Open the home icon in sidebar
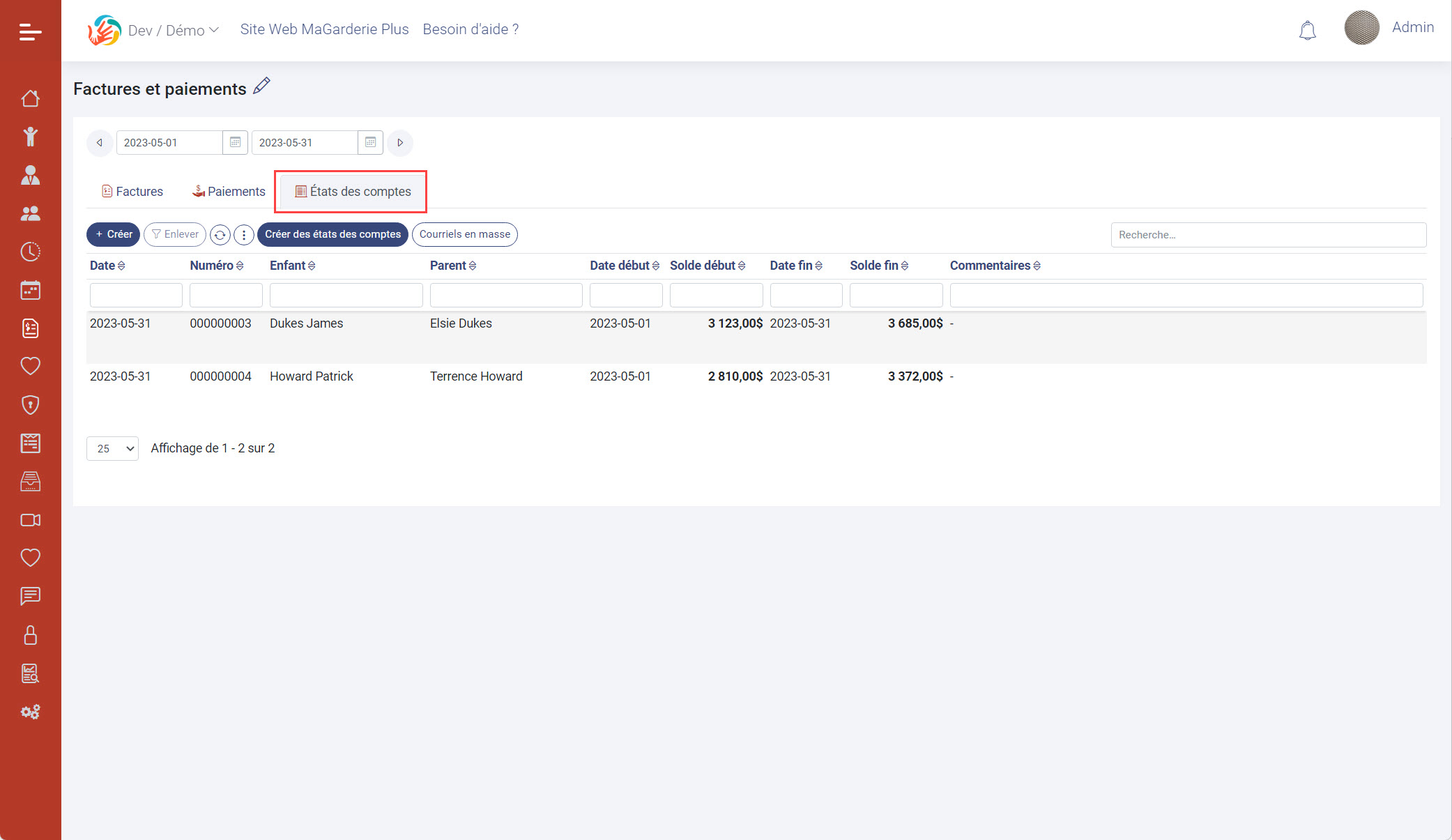Screen dimensions: 1452x840 (30, 98)
